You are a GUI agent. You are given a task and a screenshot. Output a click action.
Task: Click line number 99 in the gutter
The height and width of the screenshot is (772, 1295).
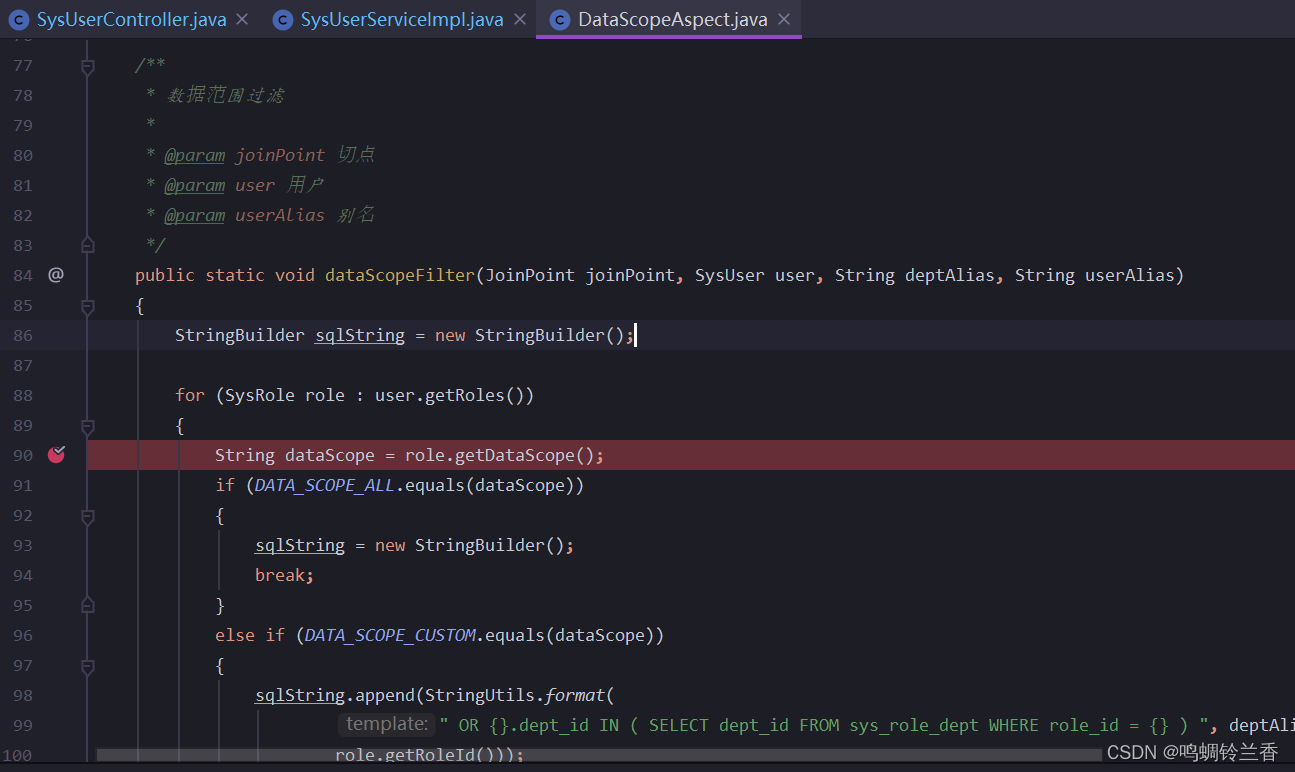click(22, 725)
